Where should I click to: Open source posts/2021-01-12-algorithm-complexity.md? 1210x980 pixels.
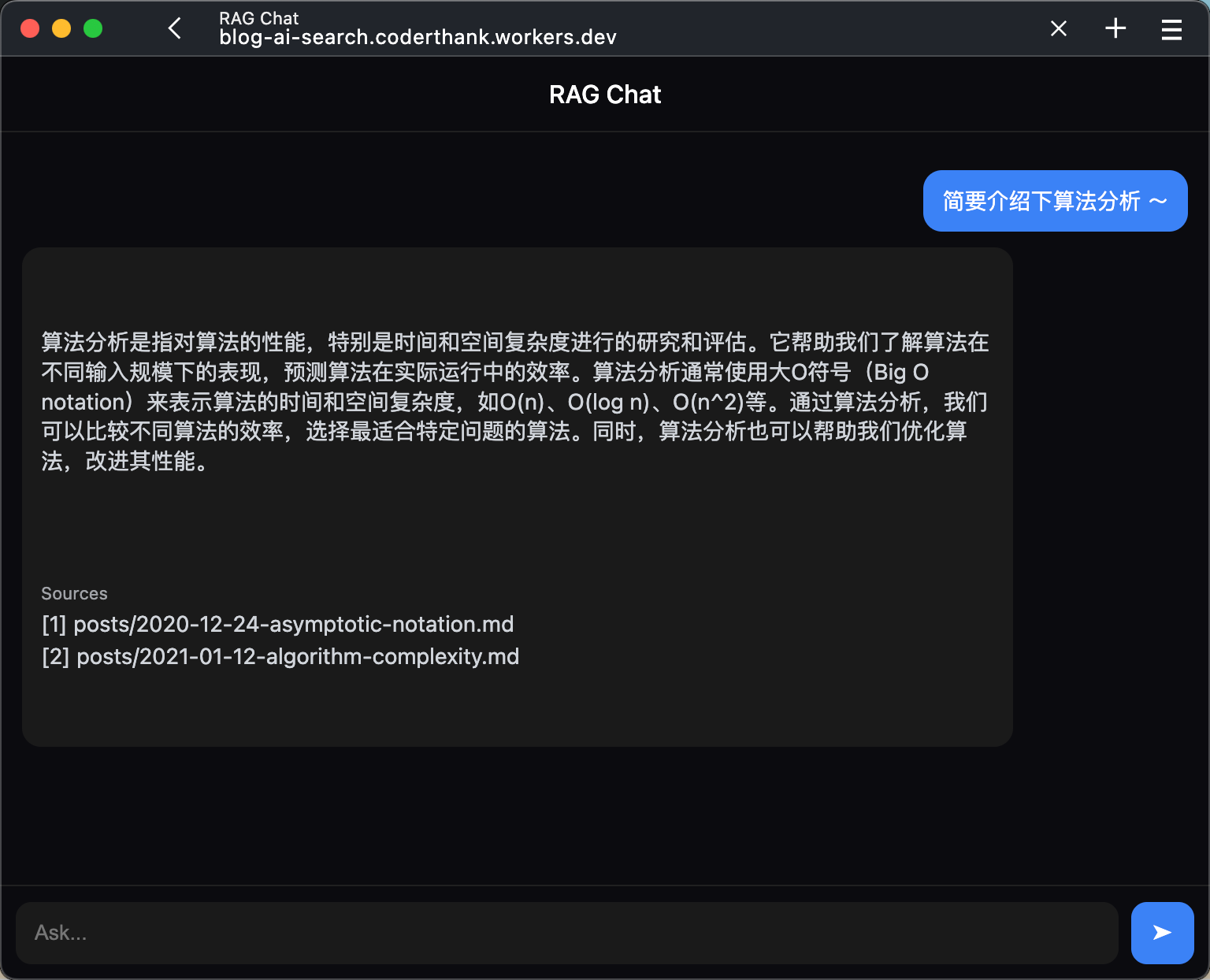pos(280,656)
